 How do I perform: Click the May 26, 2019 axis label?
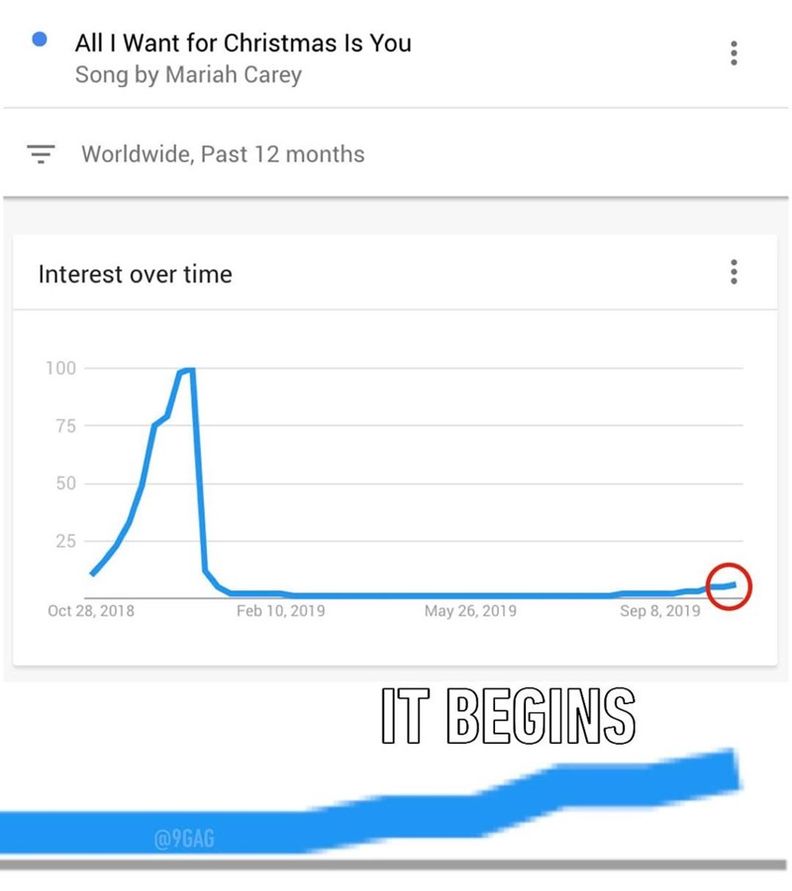click(x=470, y=611)
